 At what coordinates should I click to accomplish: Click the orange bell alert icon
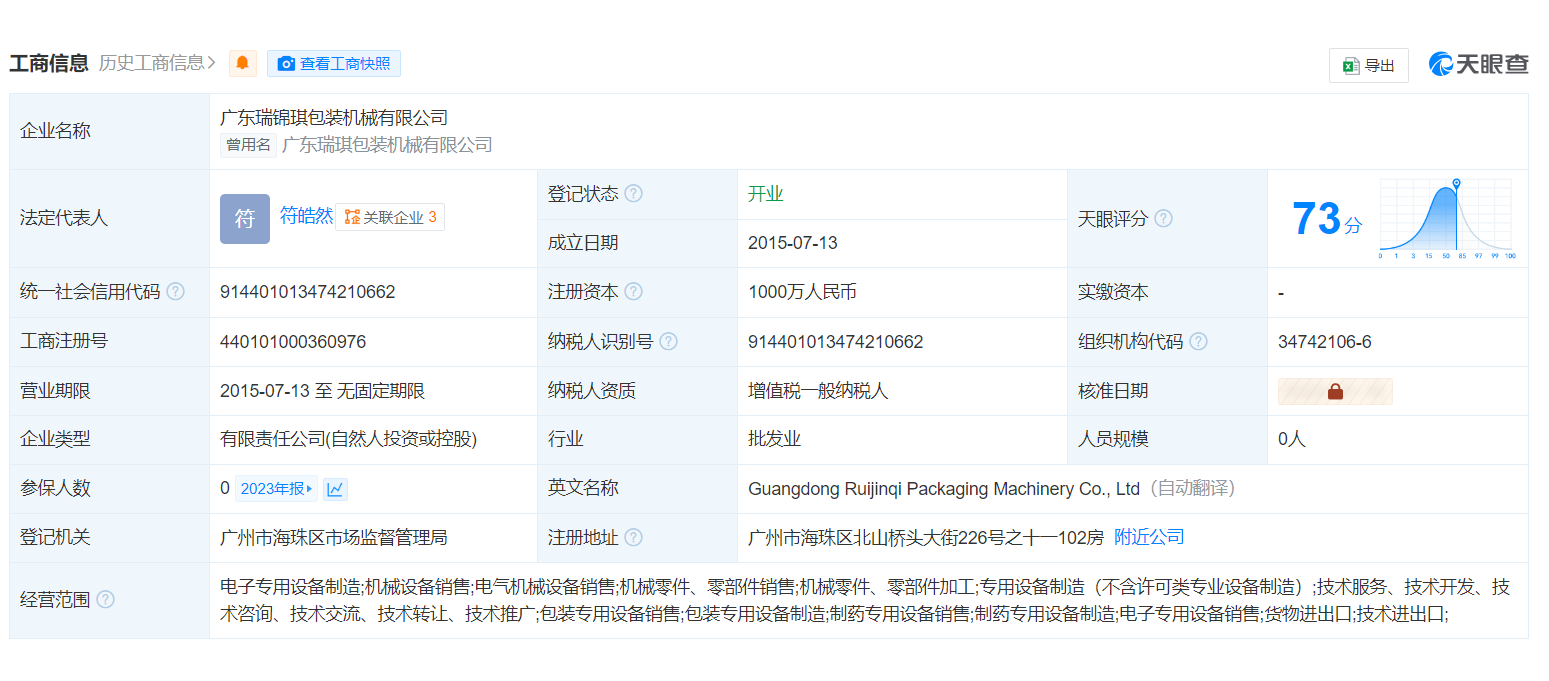click(x=242, y=64)
